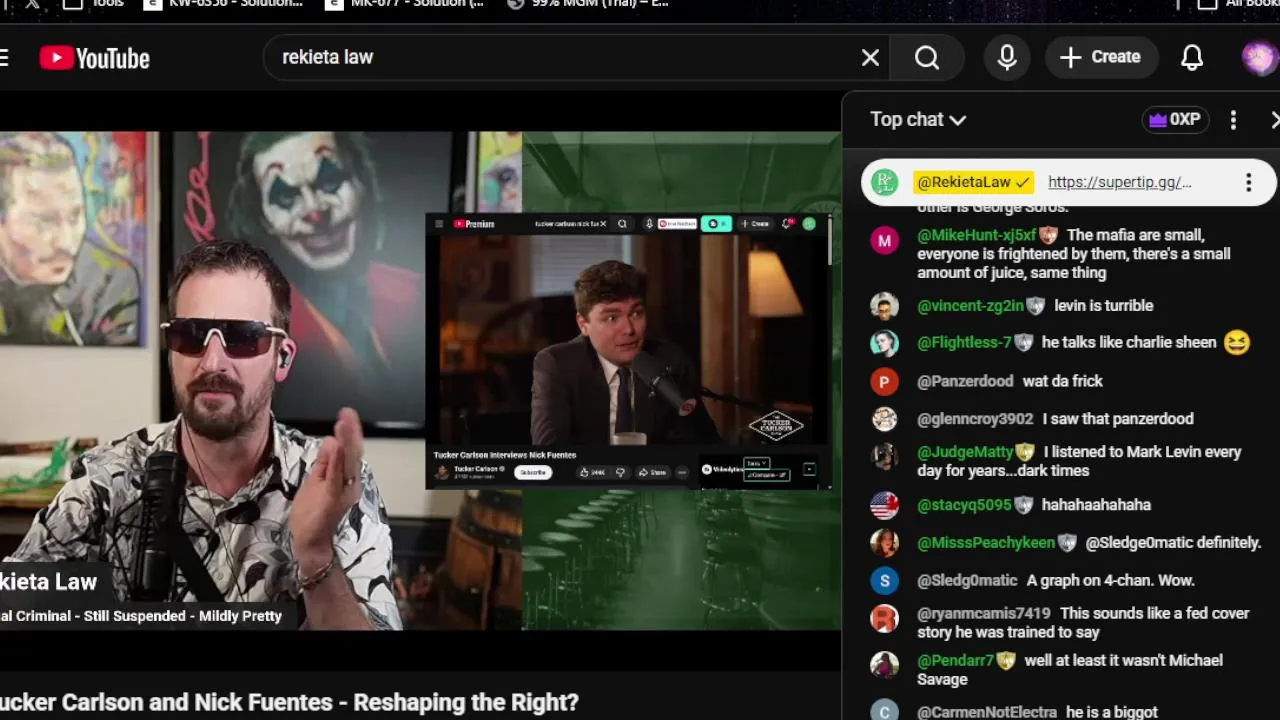Click message 'The mafia are small, everyone is frightened'
This screenshot has width=1280, height=720.
click(x=1075, y=254)
